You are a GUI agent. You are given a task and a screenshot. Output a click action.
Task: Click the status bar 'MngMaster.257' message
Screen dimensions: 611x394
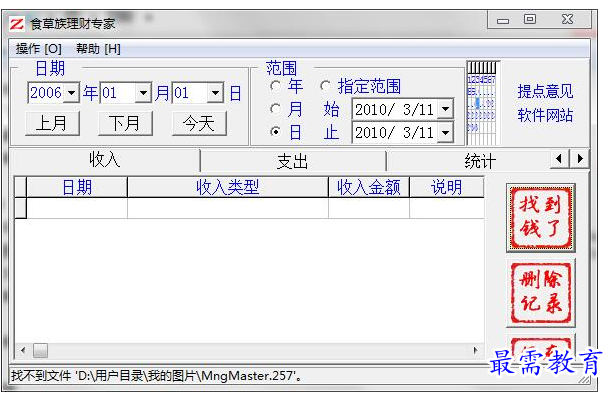(x=156, y=376)
